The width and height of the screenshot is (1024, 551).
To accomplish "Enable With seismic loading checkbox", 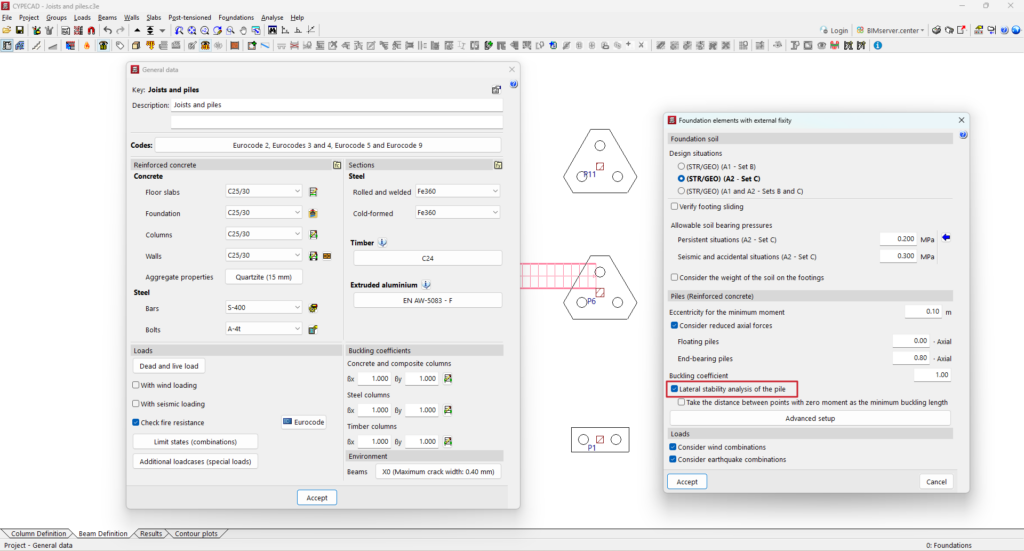I will pyautogui.click(x=136, y=403).
